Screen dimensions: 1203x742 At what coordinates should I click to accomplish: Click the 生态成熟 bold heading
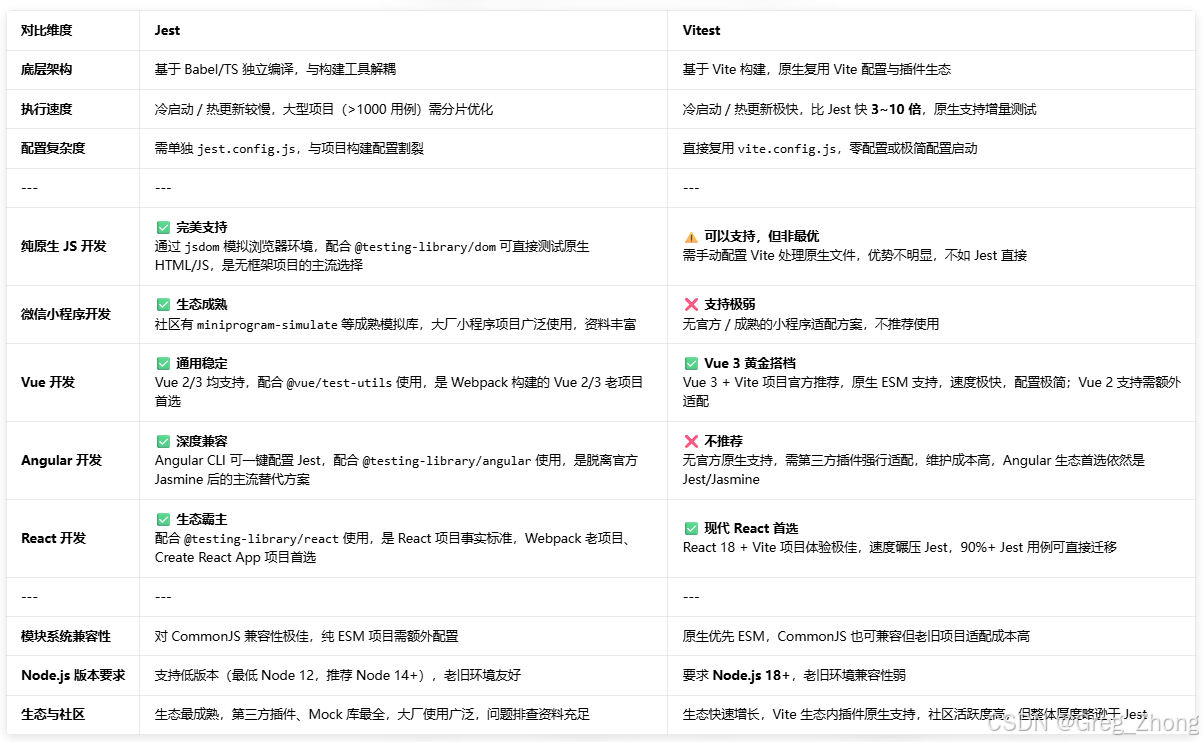click(x=202, y=305)
